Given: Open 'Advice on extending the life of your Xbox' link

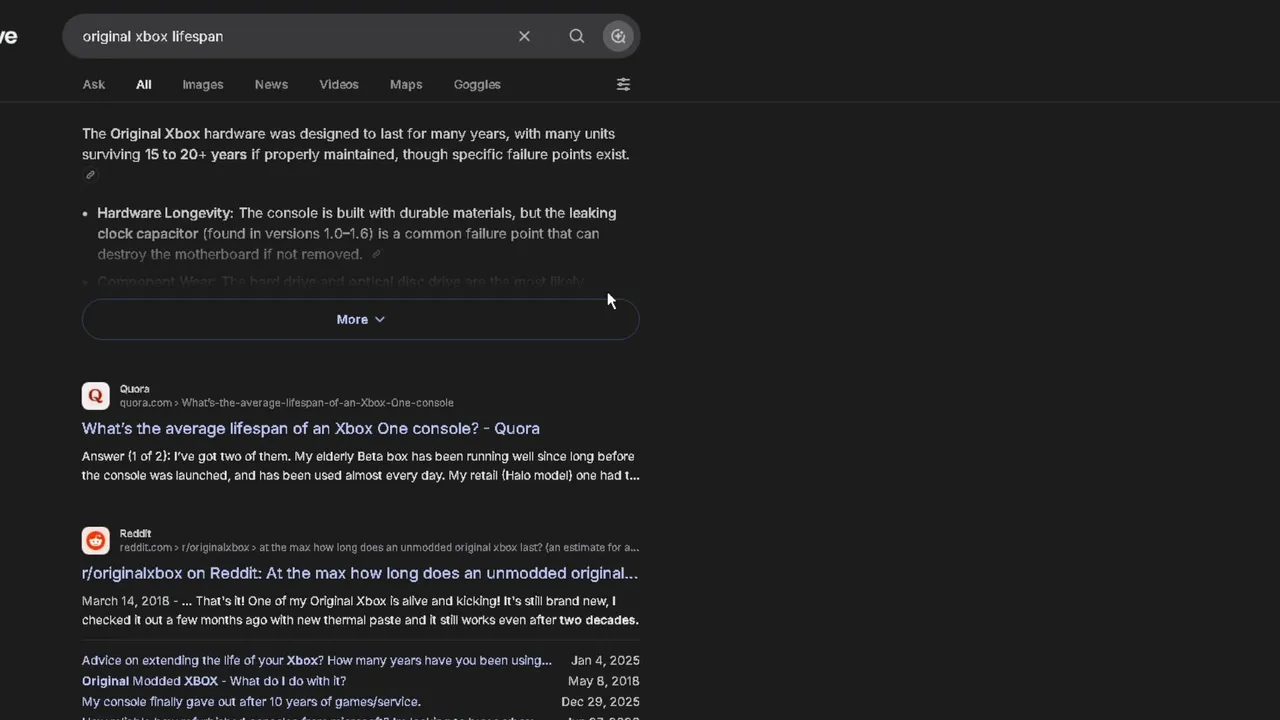Looking at the screenshot, I should pyautogui.click(x=317, y=660).
